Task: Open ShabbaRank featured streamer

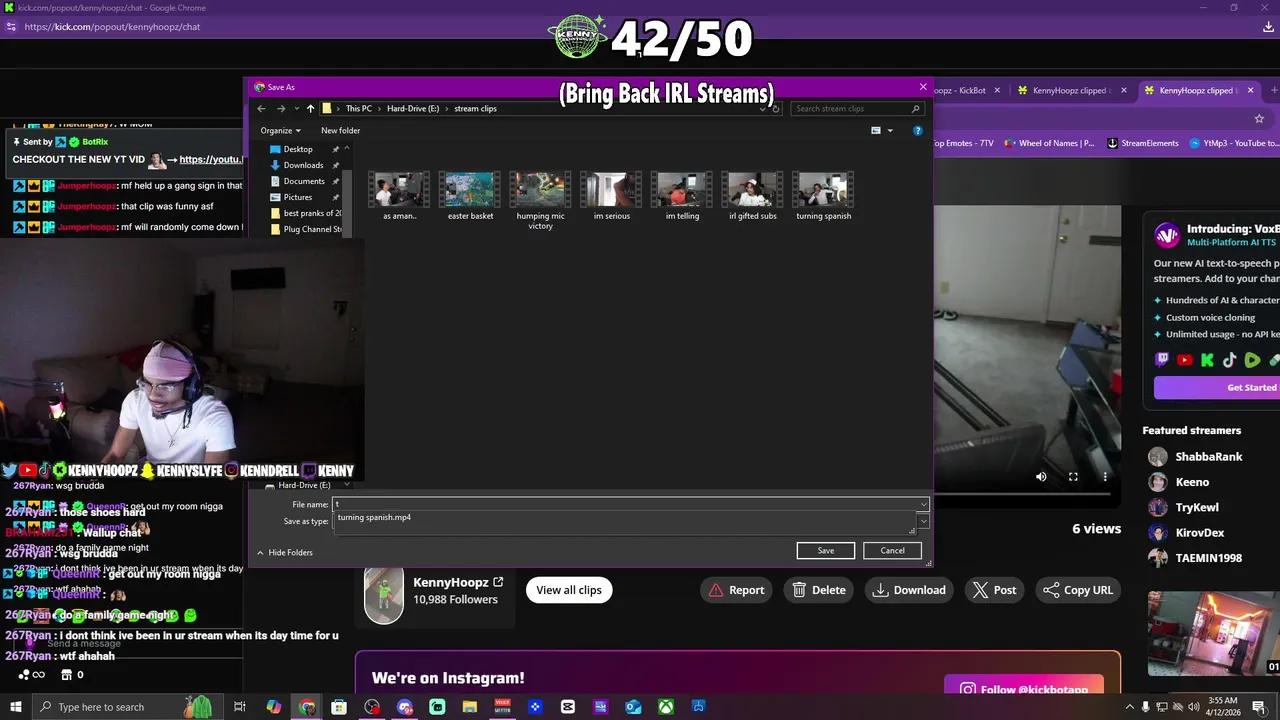Action: 1196,456
